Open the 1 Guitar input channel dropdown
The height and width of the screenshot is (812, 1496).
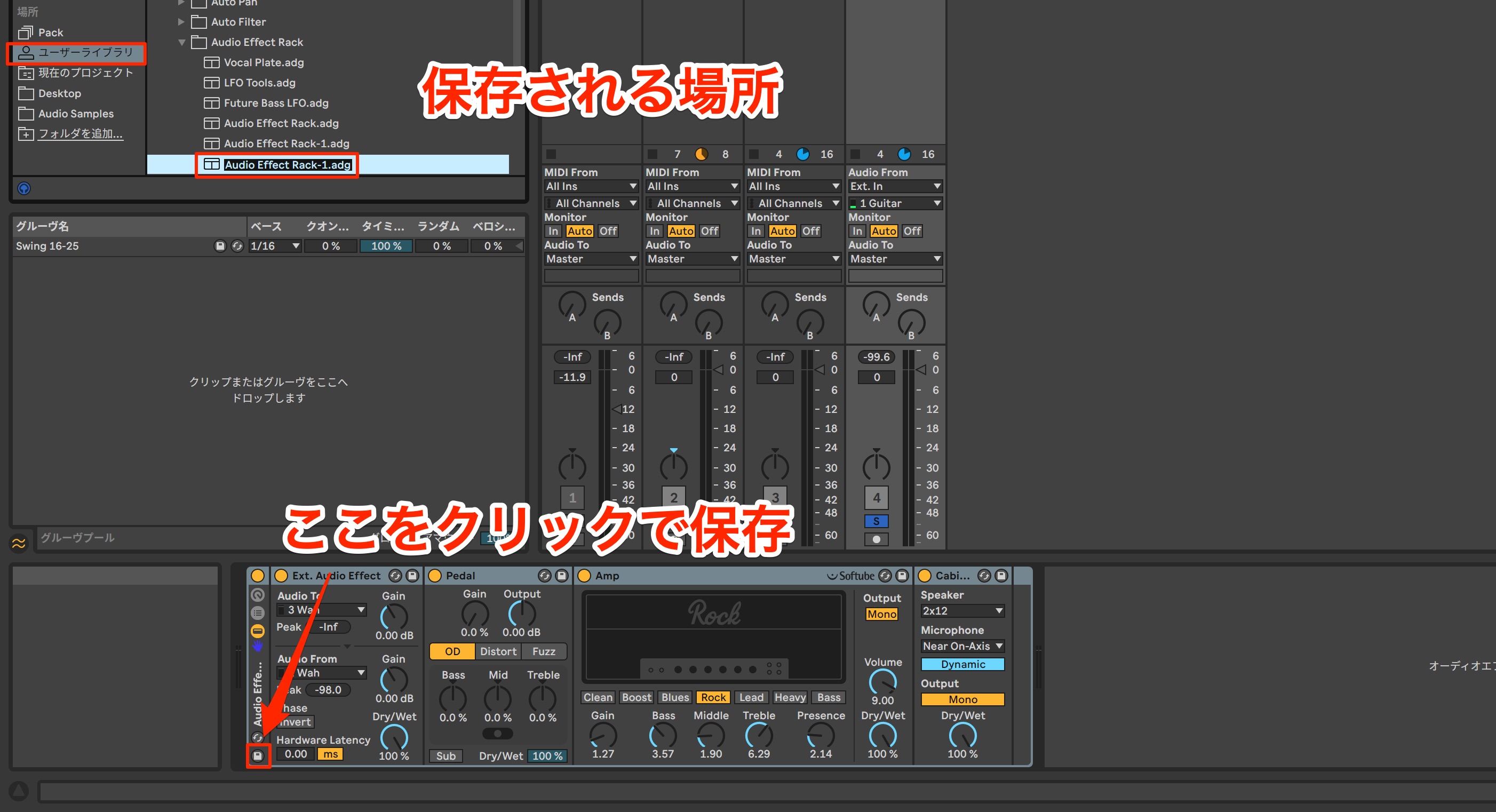coord(895,203)
